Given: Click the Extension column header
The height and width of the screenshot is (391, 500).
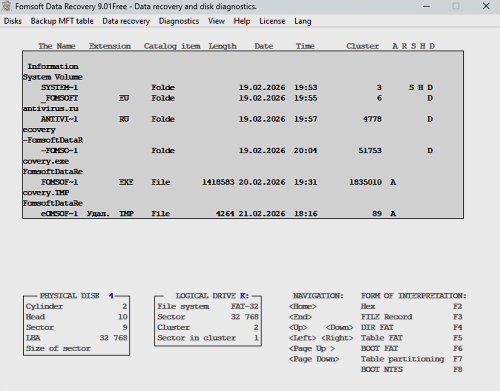Looking at the screenshot, I should (x=110, y=46).
